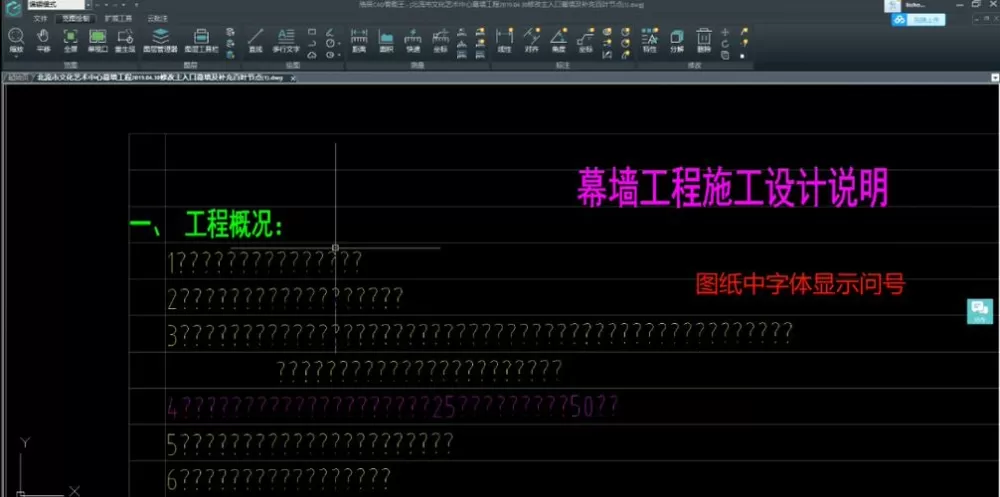Image resolution: width=1000 pixels, height=497 pixels.
Task: Click the 全屏 full view icon
Action: click(x=71, y=40)
